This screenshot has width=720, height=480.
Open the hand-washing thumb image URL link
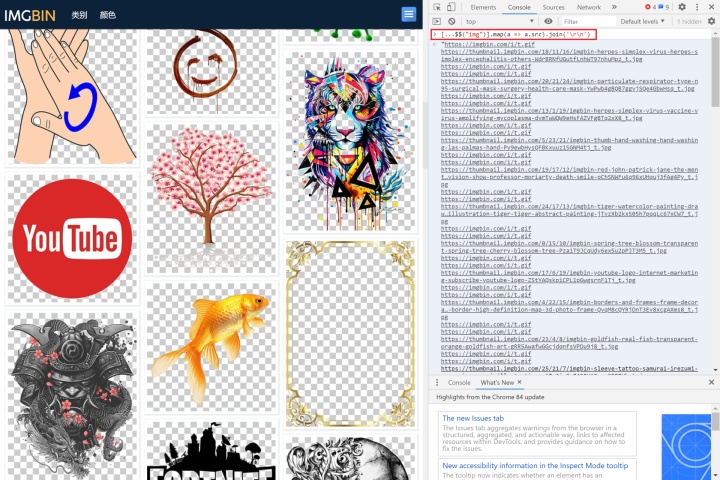pyautogui.click(x=569, y=143)
